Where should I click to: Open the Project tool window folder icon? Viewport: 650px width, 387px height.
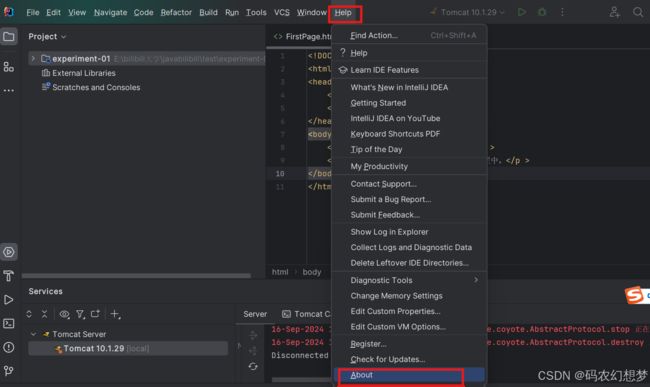(x=9, y=37)
